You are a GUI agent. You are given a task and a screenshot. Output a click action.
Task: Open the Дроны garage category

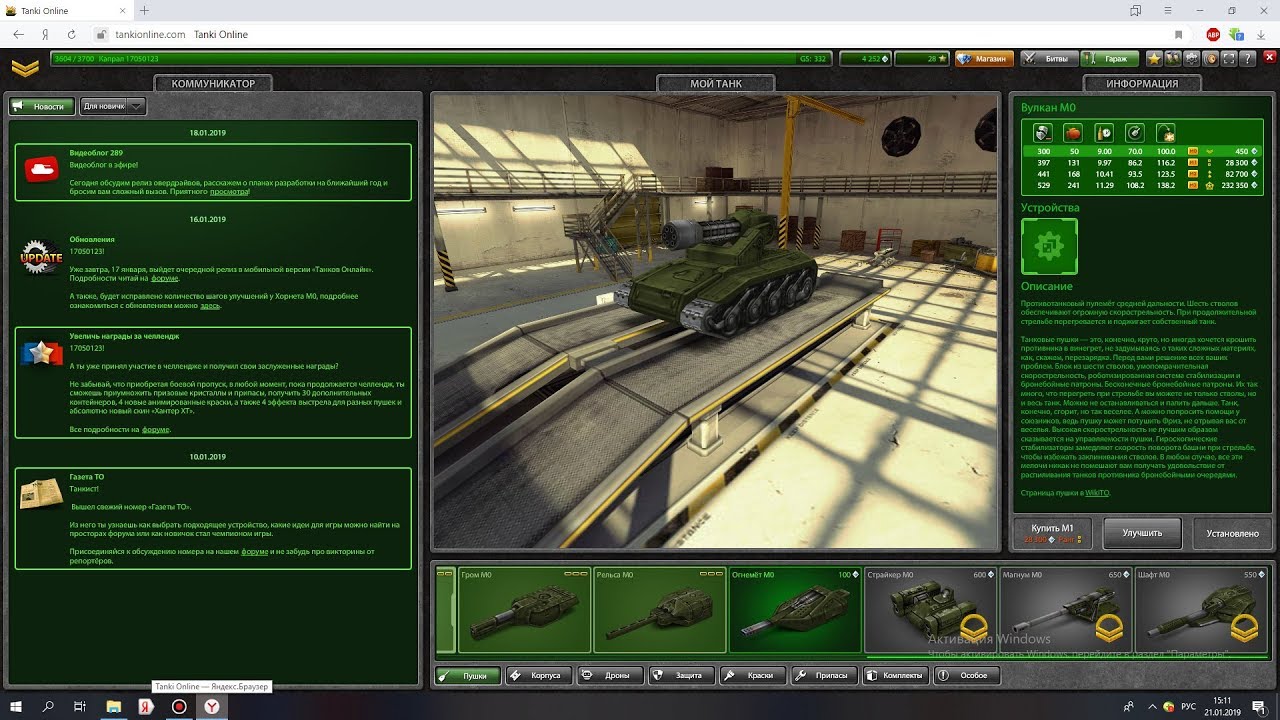pos(610,675)
